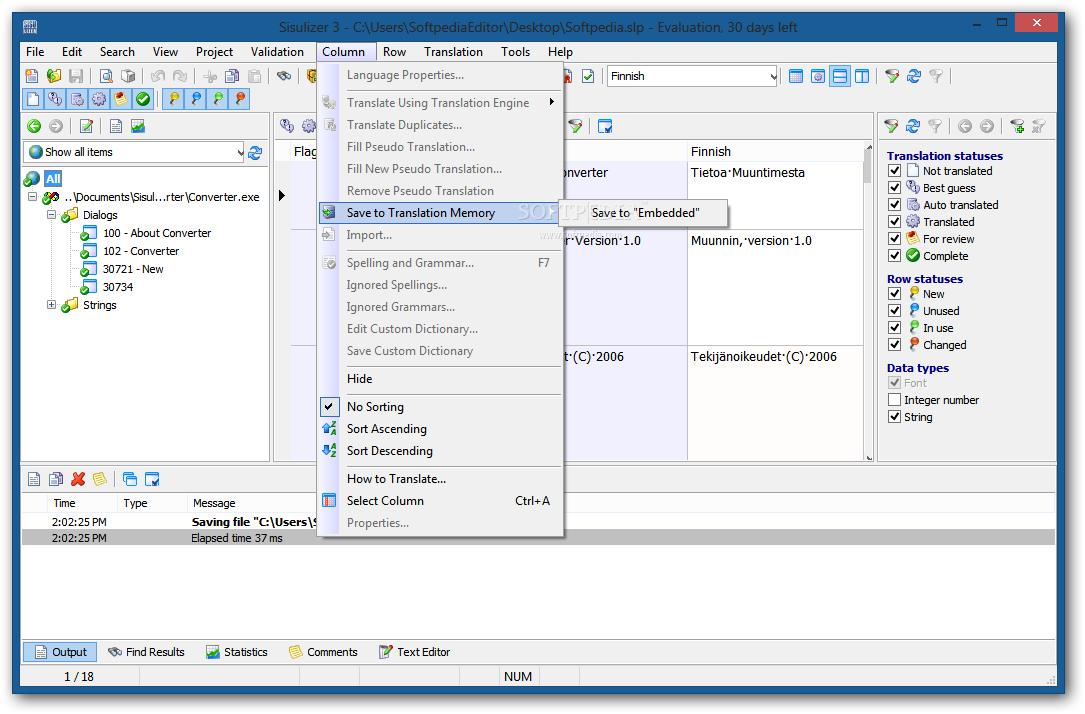Uncheck the New row status checkbox
This screenshot has width=1085, height=714.
(894, 293)
